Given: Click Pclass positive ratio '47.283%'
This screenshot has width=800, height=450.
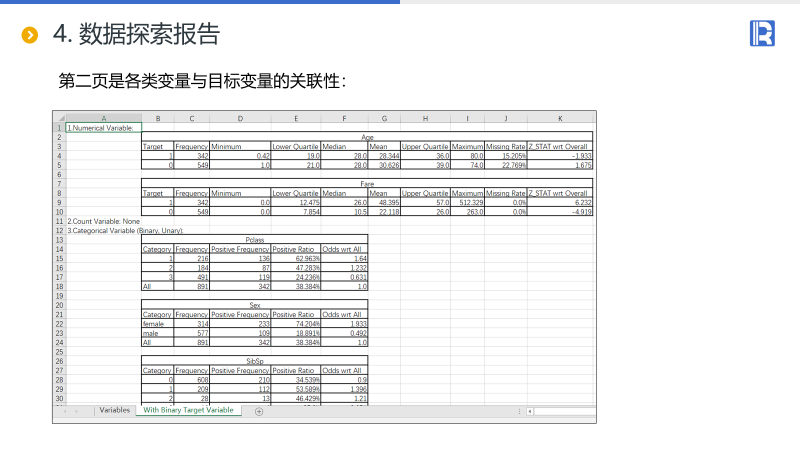Looking at the screenshot, I should tap(296, 268).
